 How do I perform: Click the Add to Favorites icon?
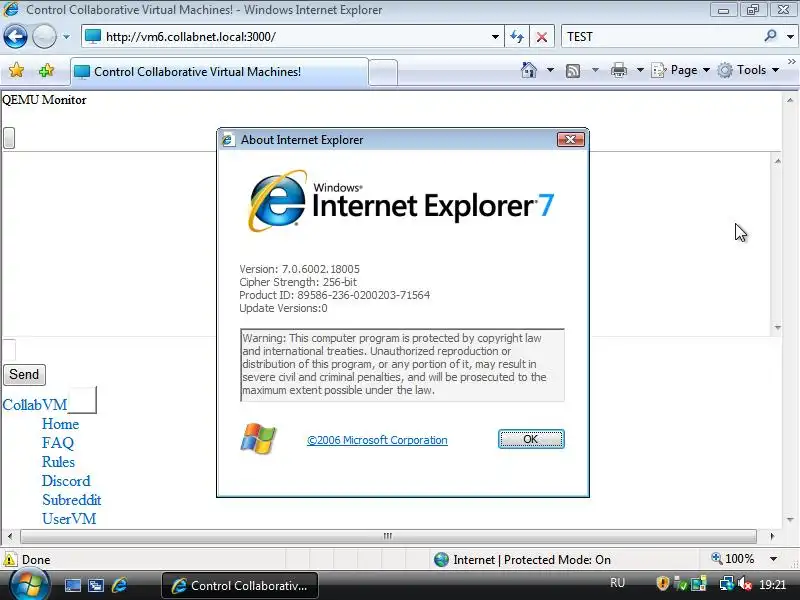46,70
